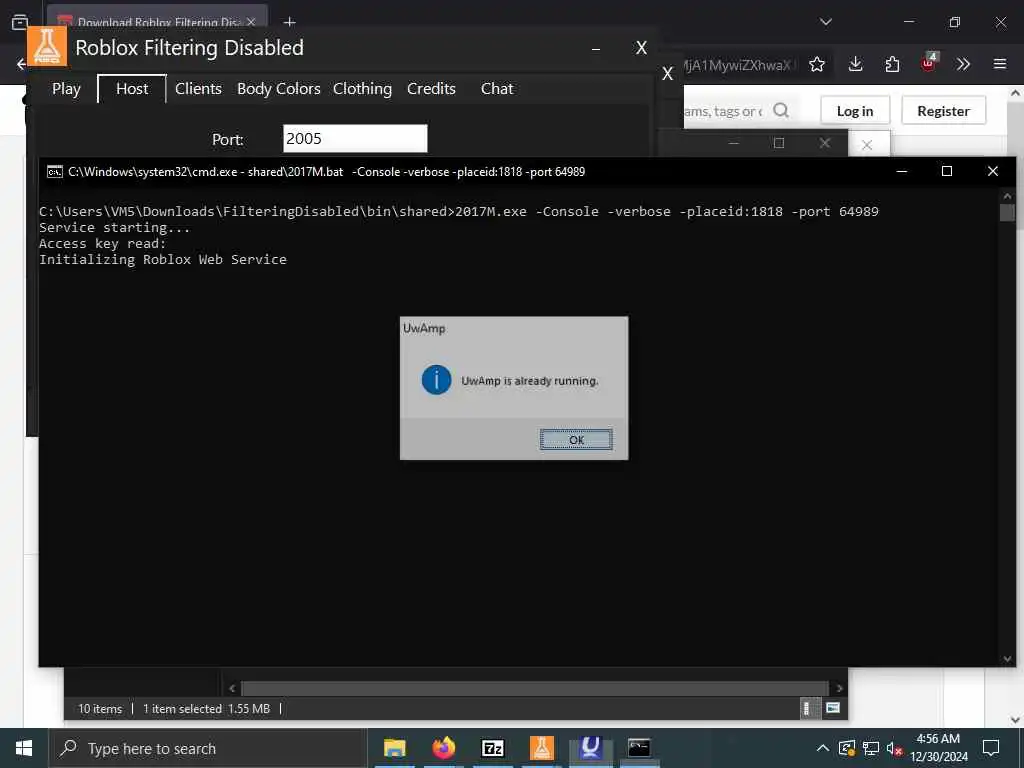Click the Port input field showing 2005

pos(355,138)
